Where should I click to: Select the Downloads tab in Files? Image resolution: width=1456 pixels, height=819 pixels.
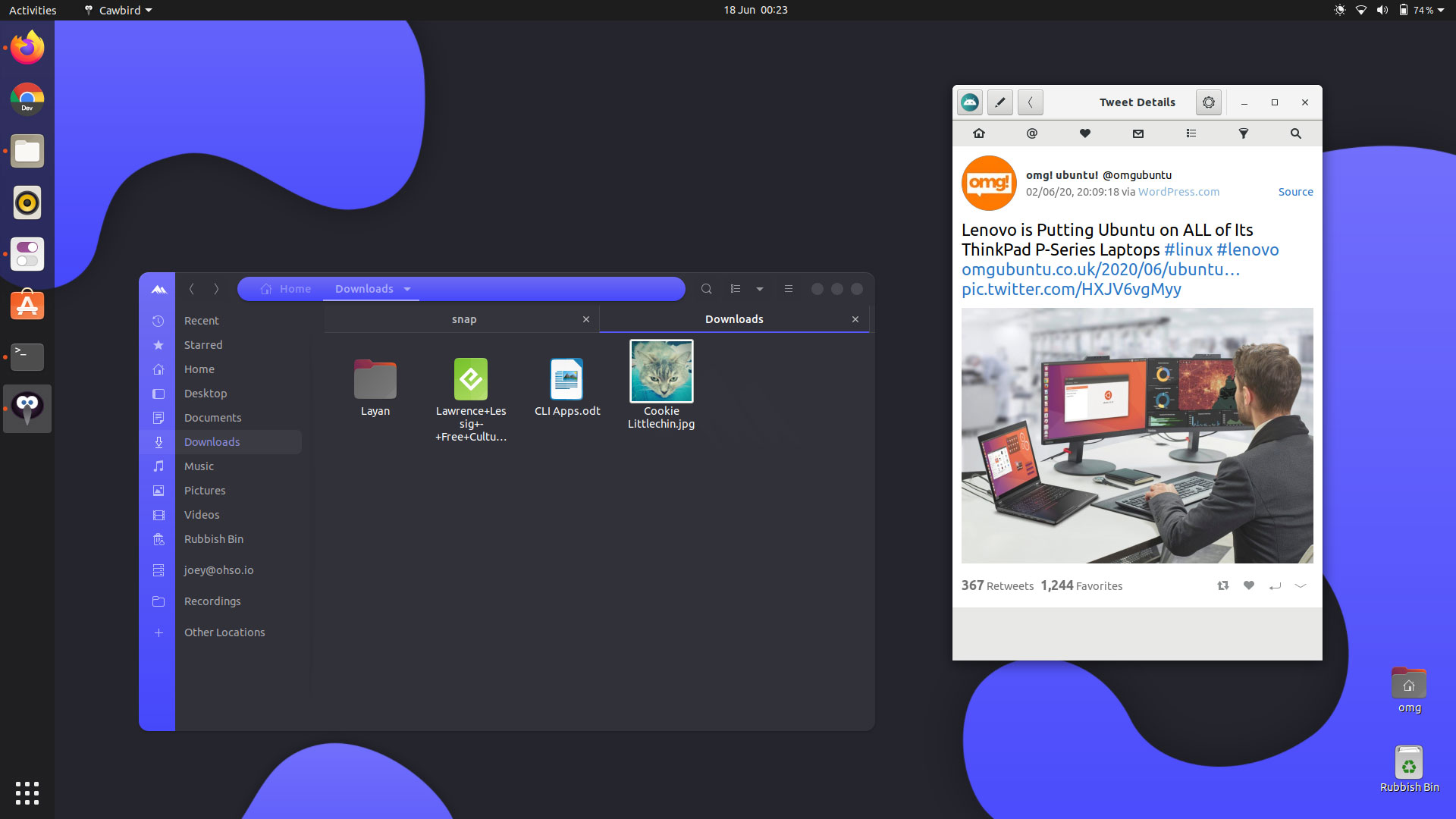(x=734, y=319)
